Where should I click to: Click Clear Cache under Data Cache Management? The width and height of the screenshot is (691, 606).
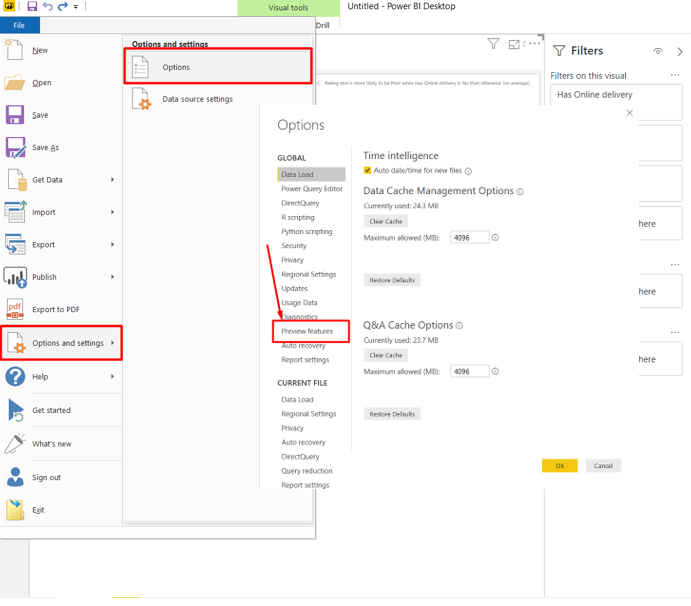coord(386,221)
